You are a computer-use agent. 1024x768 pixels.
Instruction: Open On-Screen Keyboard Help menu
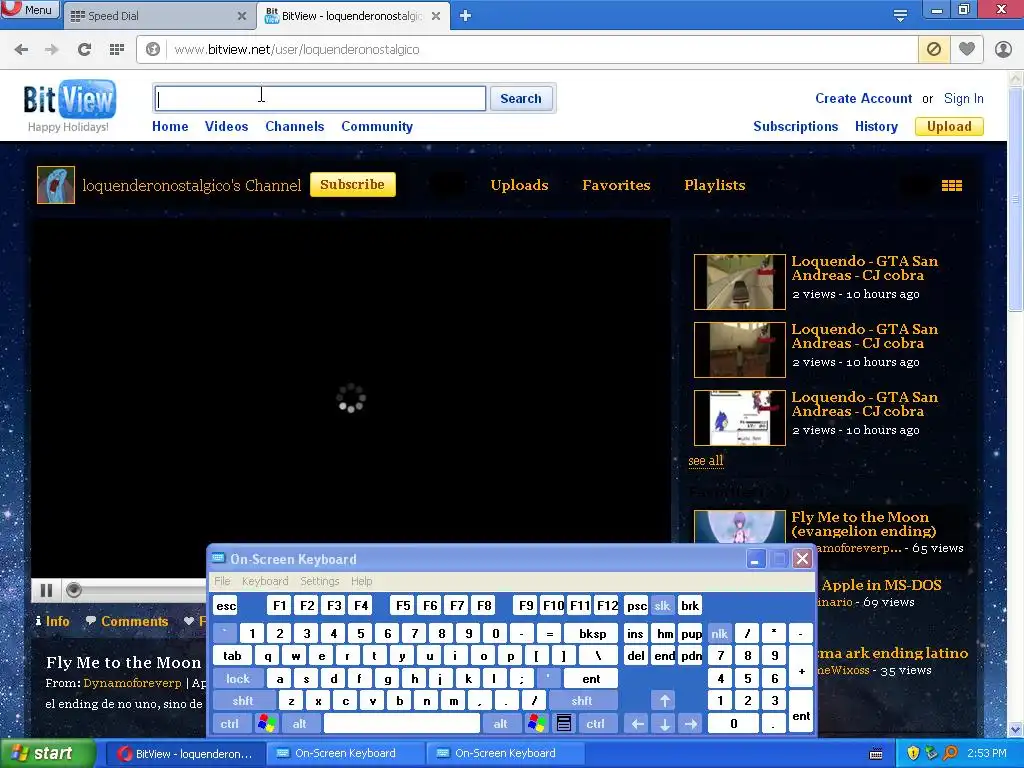pos(362,581)
